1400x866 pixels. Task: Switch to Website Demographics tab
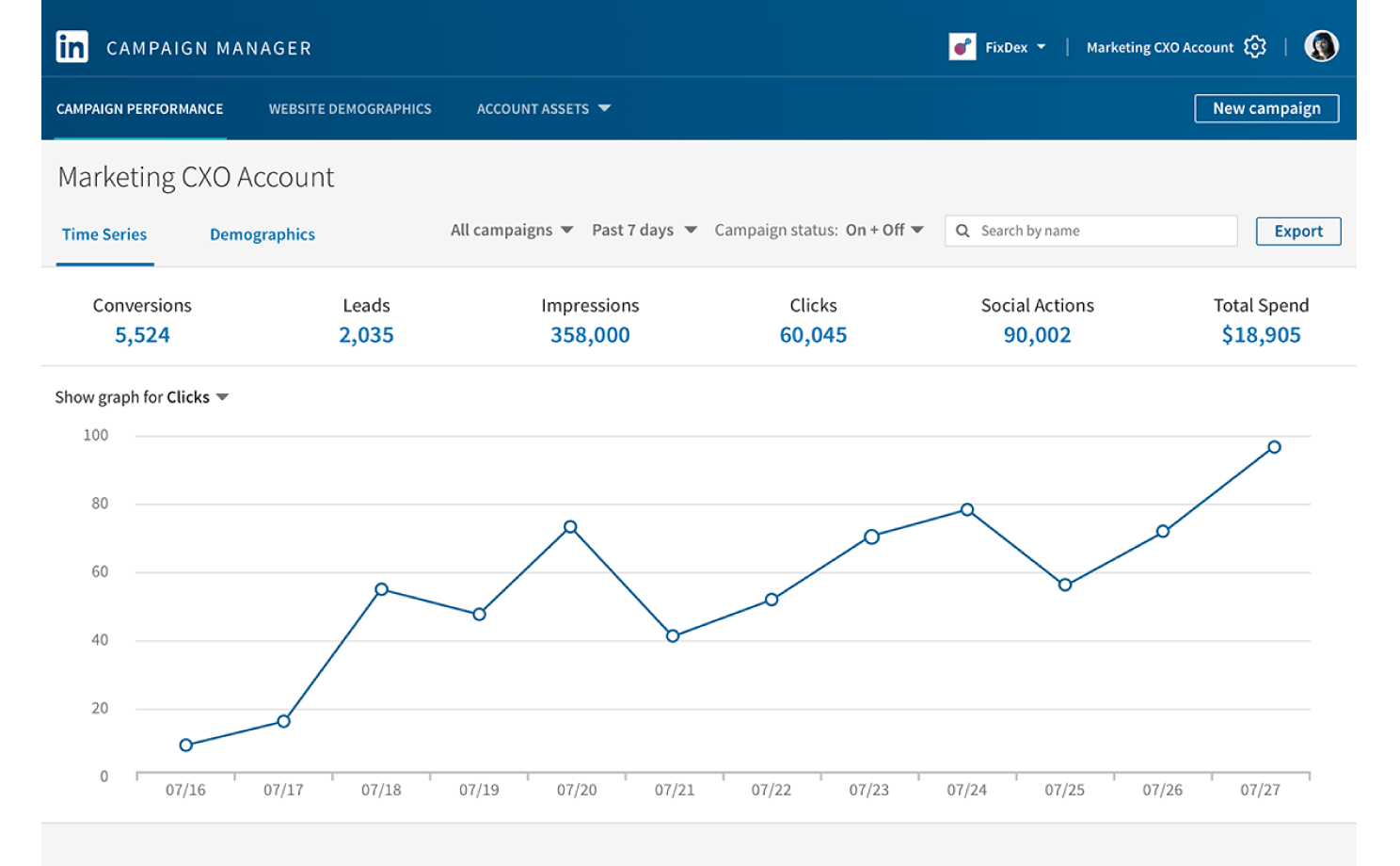pos(350,109)
